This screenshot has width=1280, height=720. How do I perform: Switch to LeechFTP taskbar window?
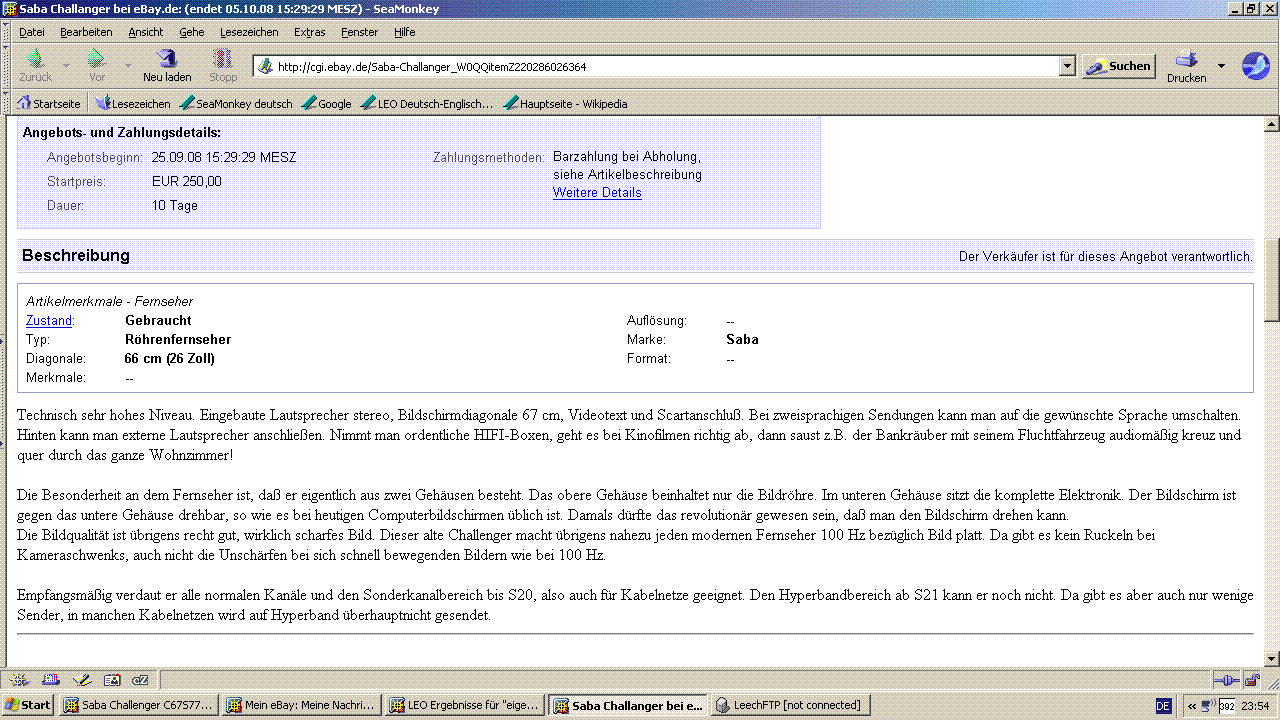tap(791, 705)
